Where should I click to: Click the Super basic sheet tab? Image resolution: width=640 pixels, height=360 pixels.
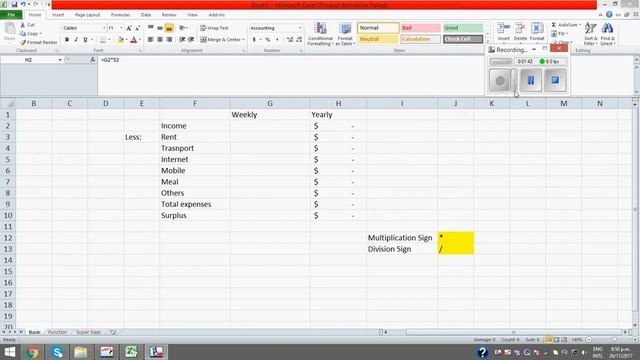pyautogui.click(x=88, y=332)
